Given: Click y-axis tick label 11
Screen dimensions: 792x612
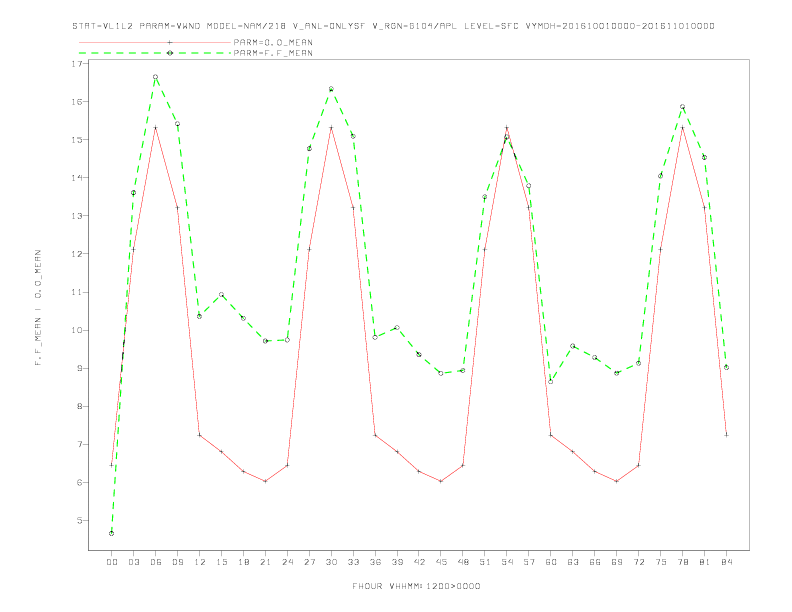Looking at the screenshot, I should click(77, 292).
